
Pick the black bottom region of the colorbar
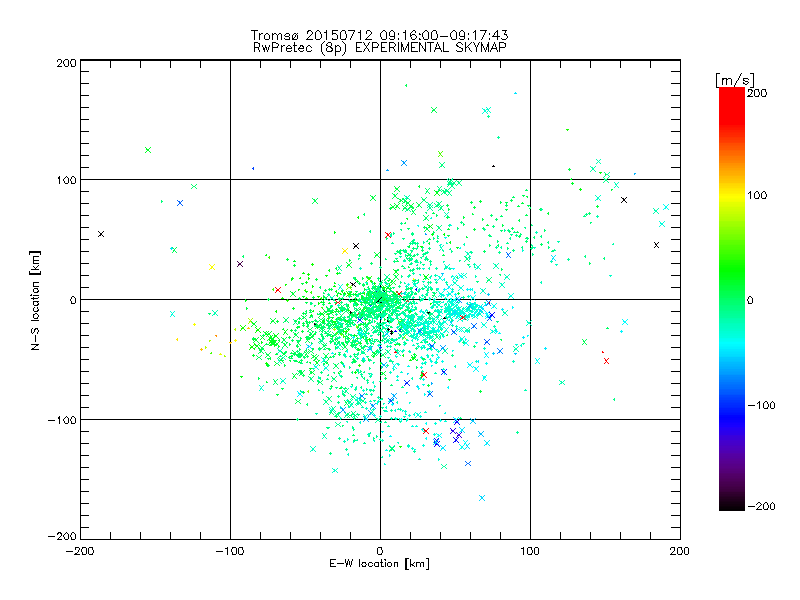pos(732,503)
